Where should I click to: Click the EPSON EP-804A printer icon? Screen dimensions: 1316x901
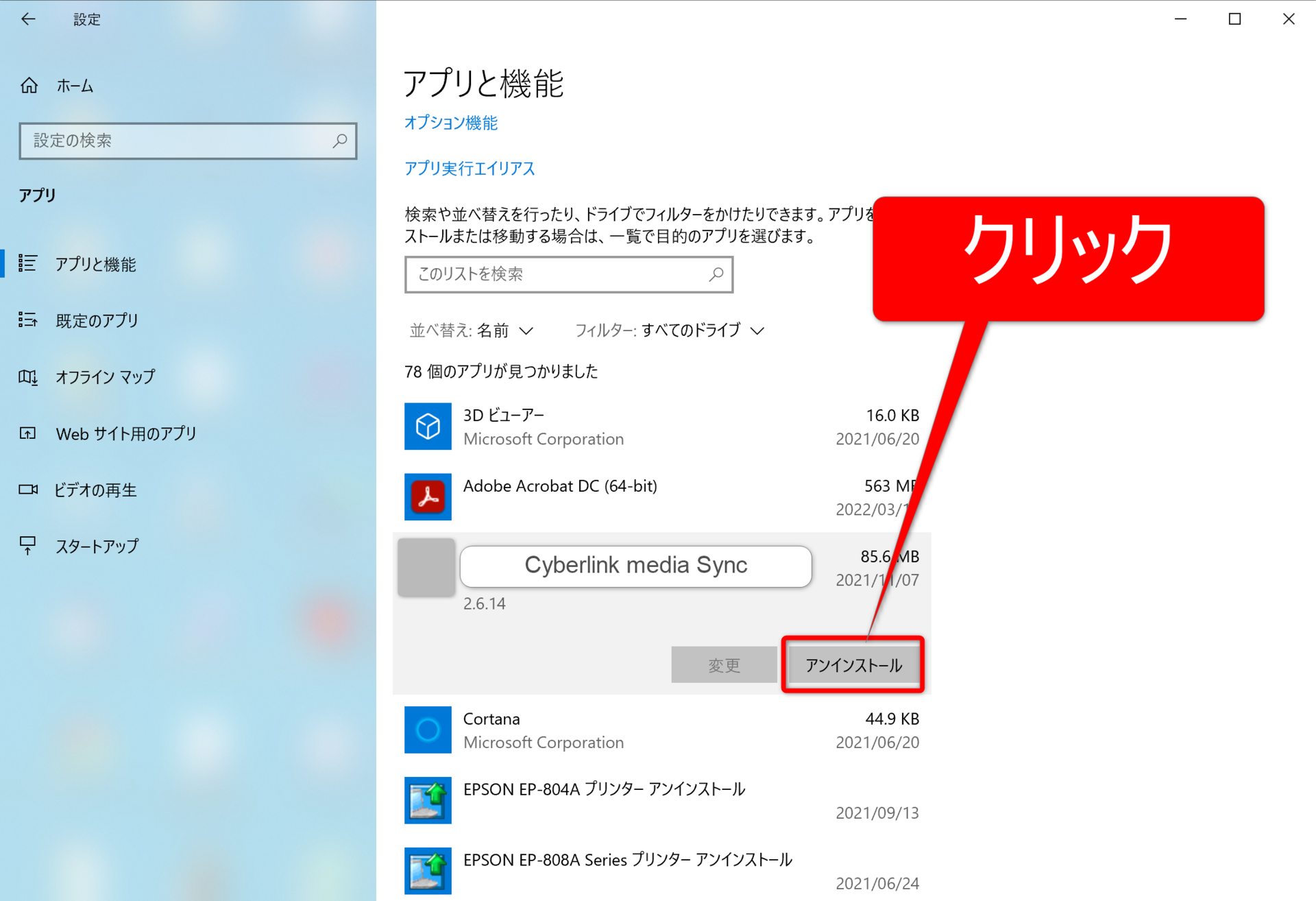428,800
